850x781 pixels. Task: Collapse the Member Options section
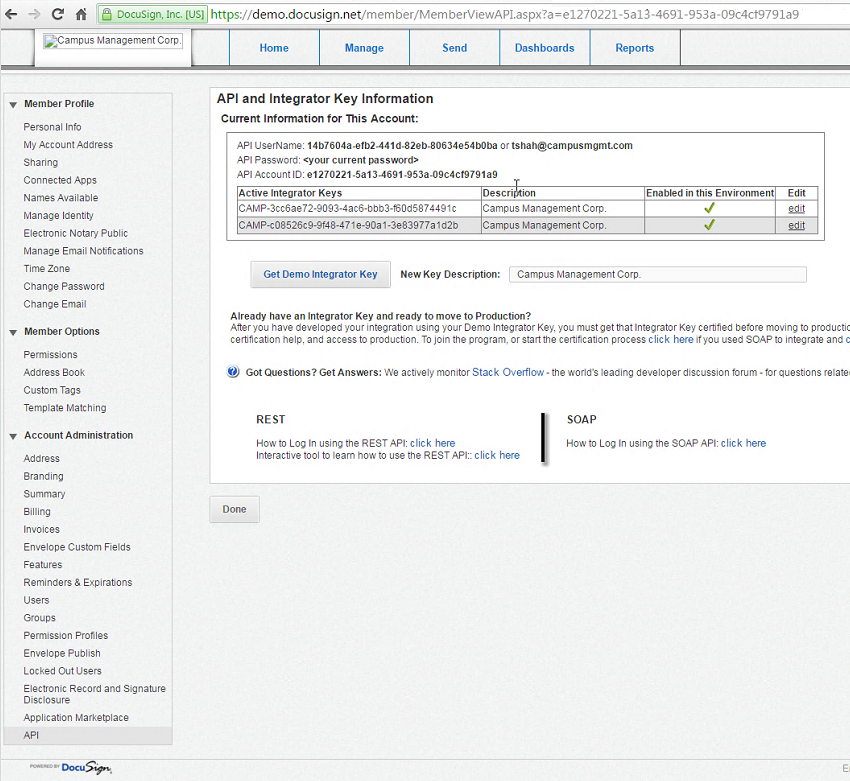click(x=13, y=332)
